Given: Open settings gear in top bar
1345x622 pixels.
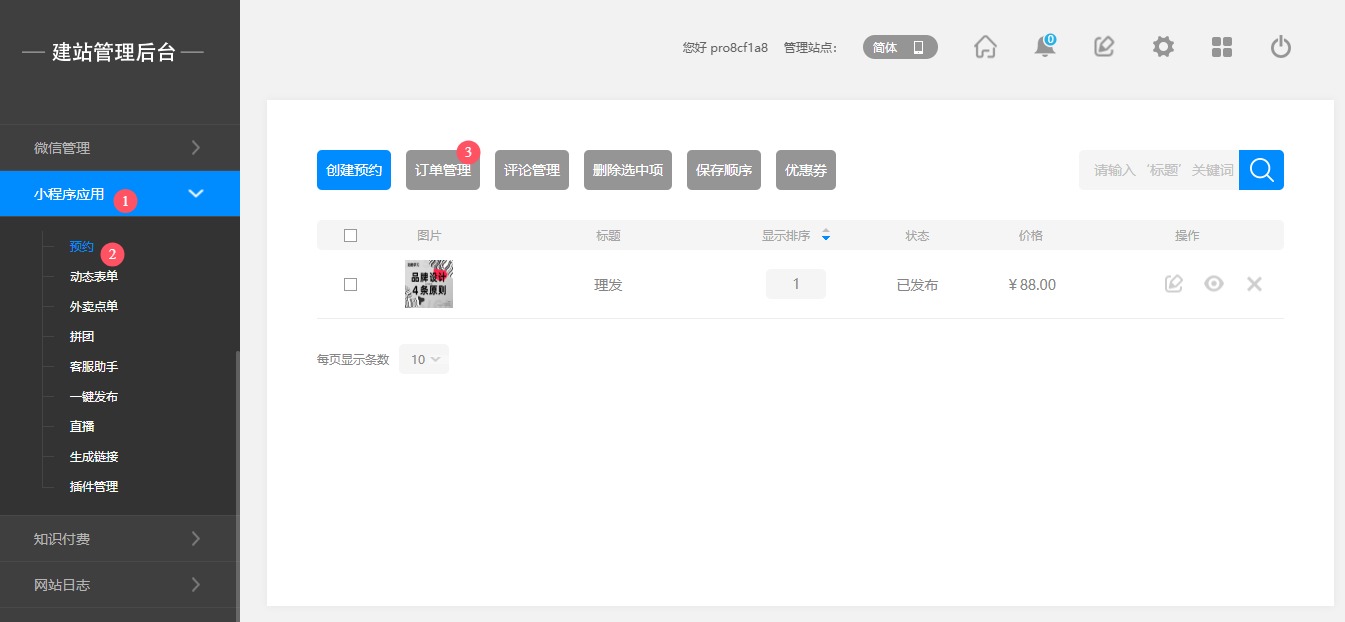Looking at the screenshot, I should (x=1163, y=47).
